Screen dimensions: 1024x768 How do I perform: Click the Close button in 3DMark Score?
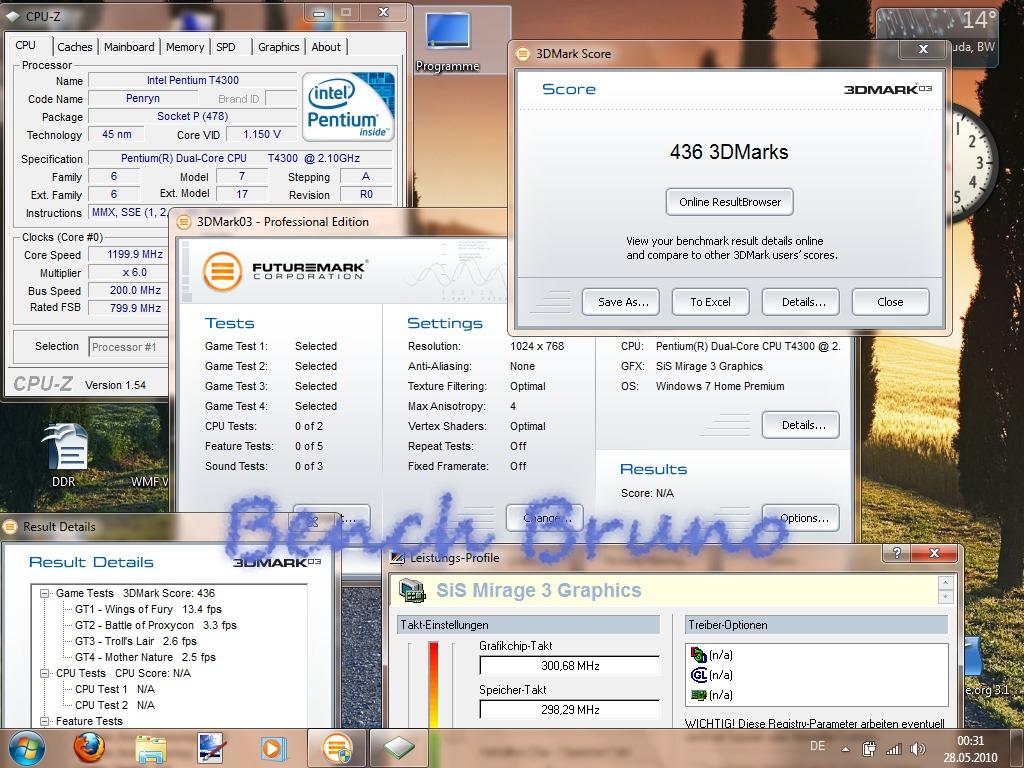click(890, 302)
